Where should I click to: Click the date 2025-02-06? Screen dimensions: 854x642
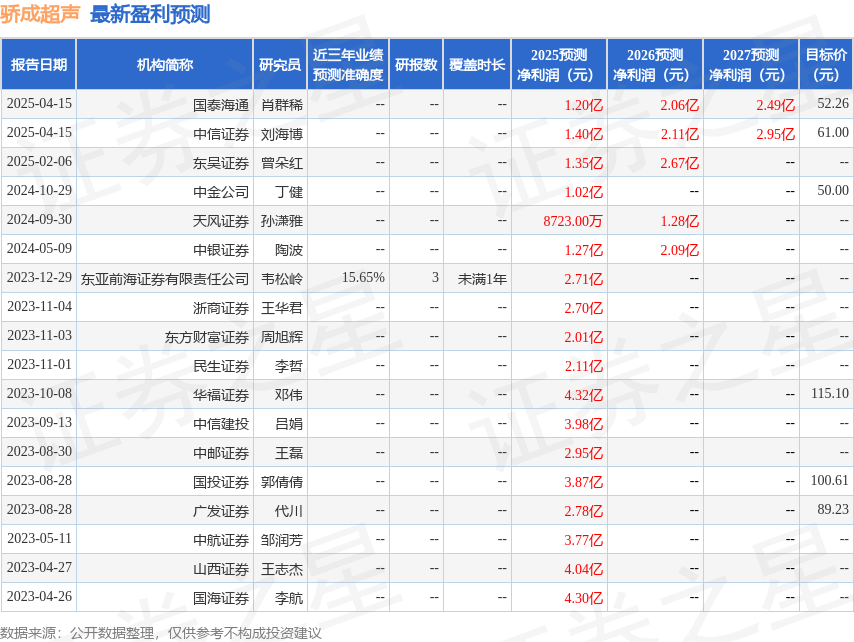point(39,161)
